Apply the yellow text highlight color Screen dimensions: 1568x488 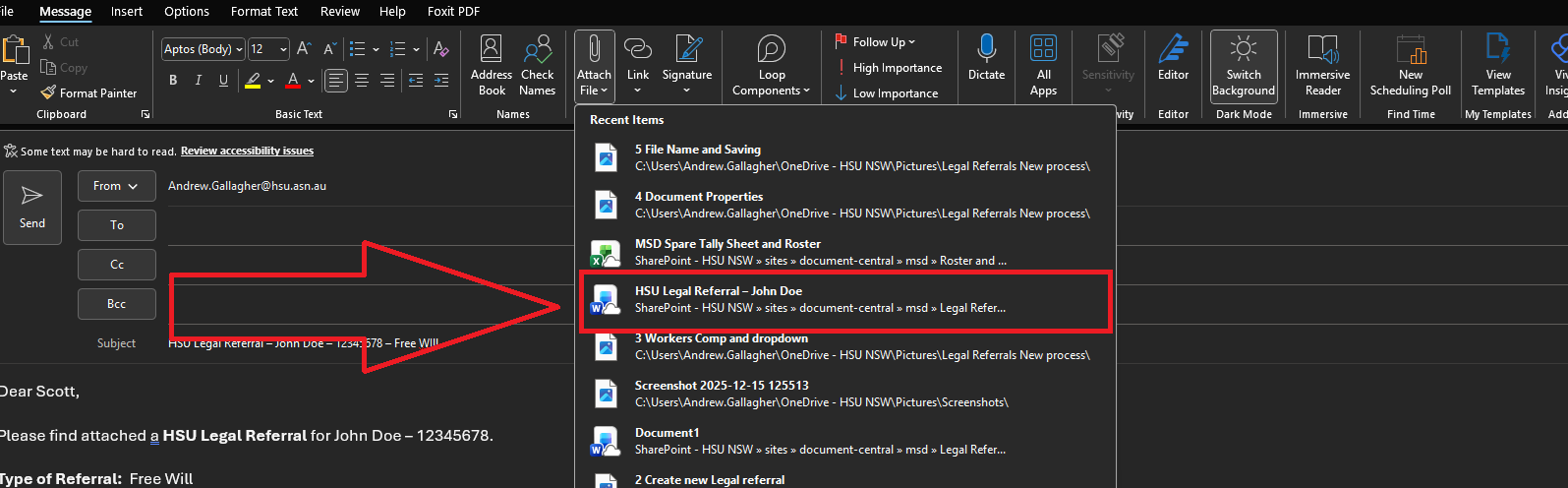254,81
